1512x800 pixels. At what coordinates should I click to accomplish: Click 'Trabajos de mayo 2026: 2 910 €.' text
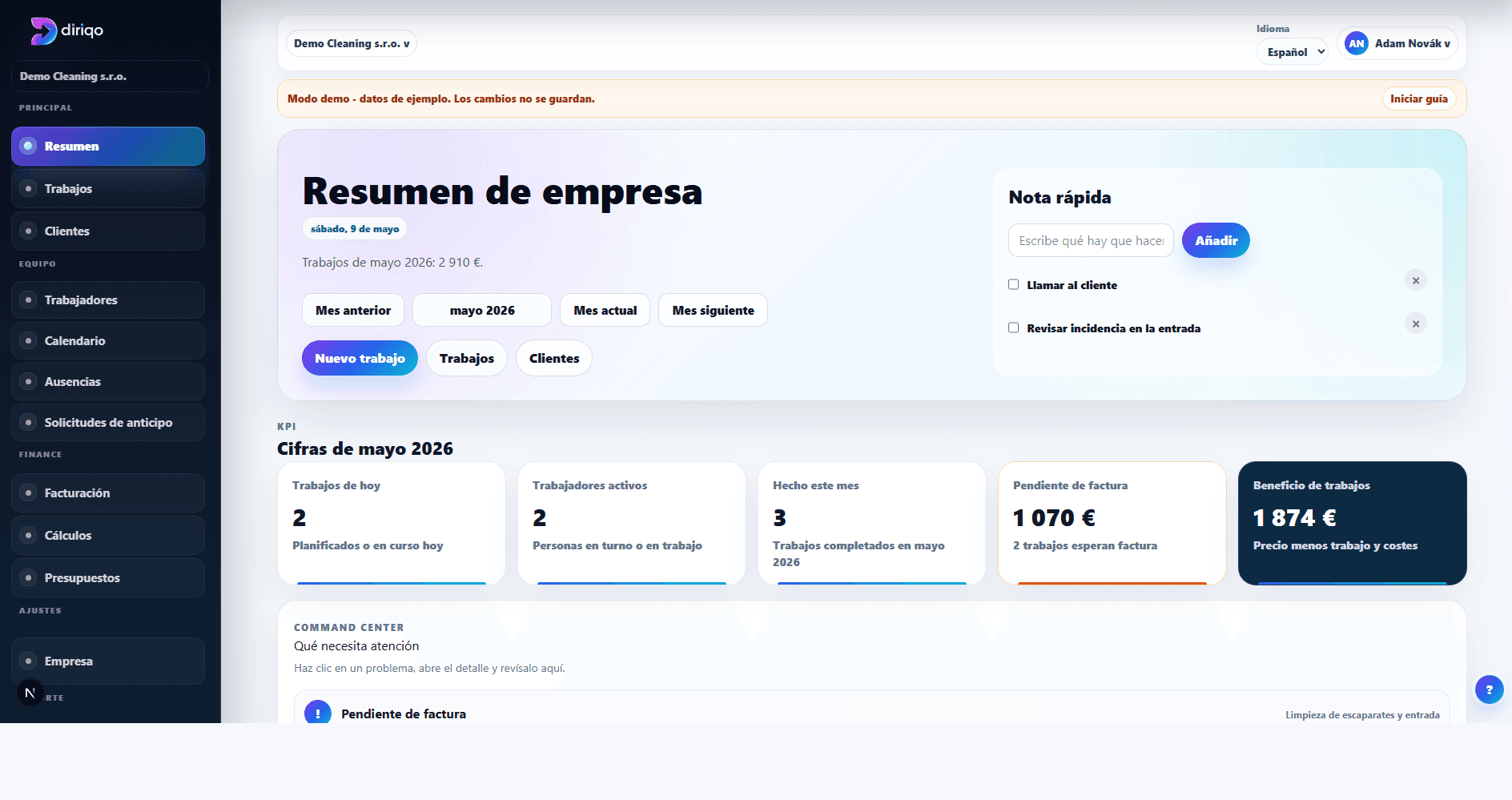tap(392, 262)
